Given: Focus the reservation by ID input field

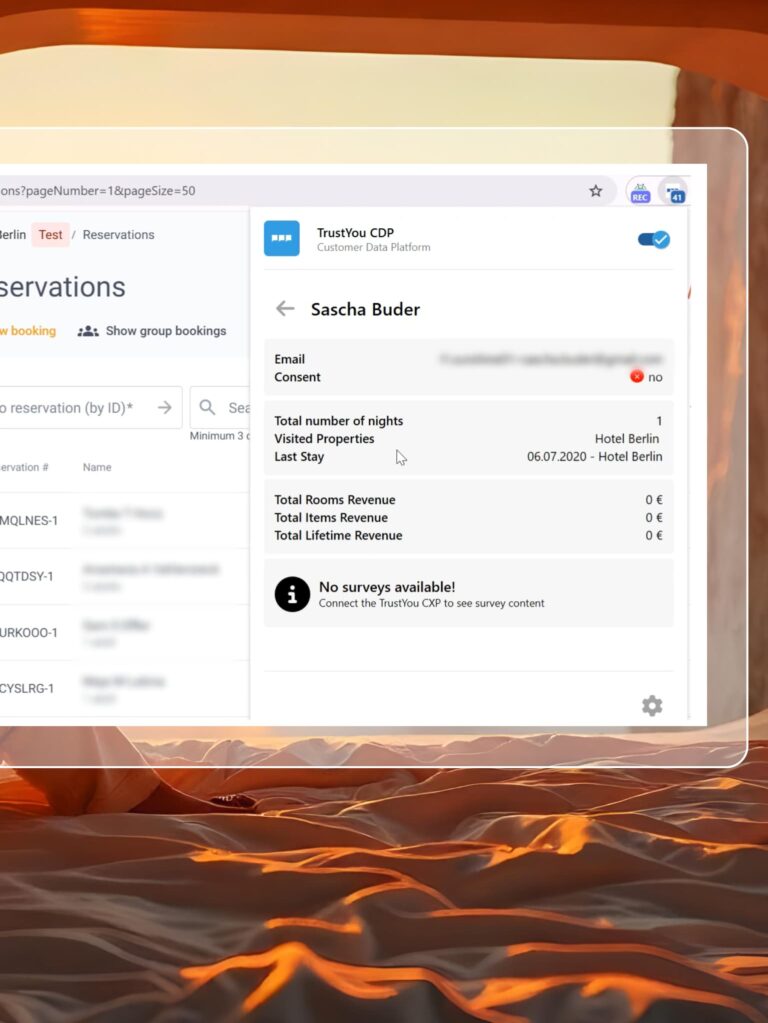Looking at the screenshot, I should [x=91, y=408].
